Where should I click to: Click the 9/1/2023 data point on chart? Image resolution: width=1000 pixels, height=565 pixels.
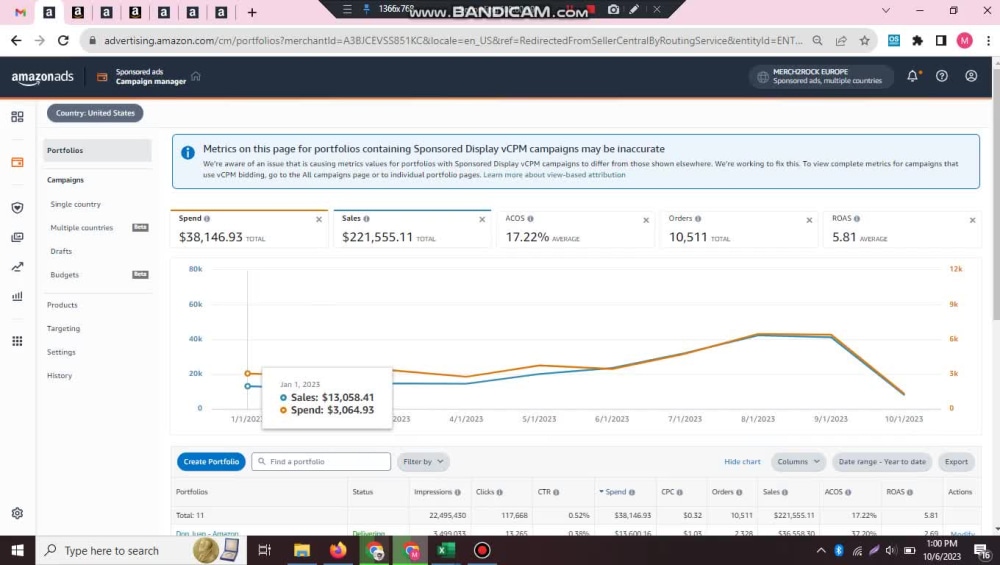pos(831,336)
